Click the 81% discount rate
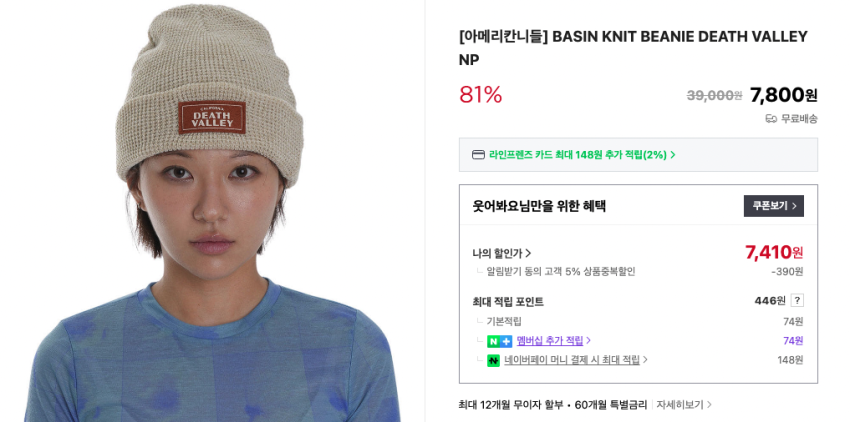850x422 pixels. 480,95
